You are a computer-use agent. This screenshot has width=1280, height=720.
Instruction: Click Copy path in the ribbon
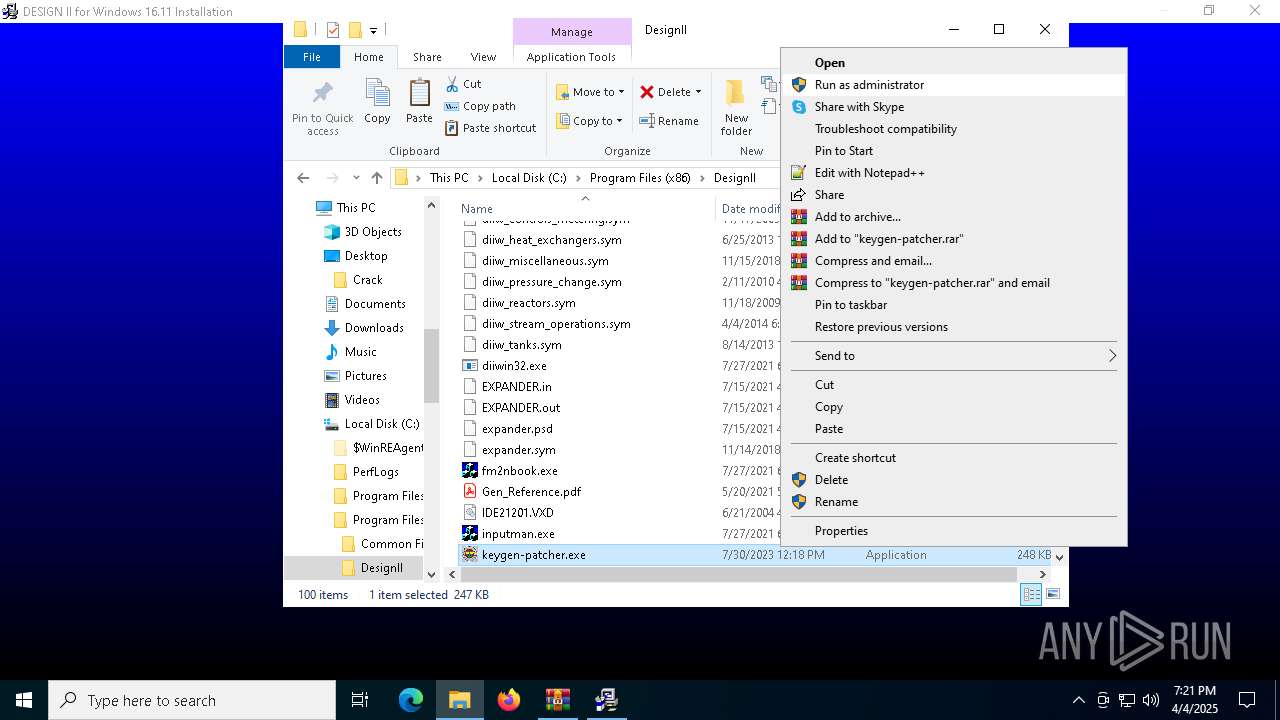(x=480, y=106)
